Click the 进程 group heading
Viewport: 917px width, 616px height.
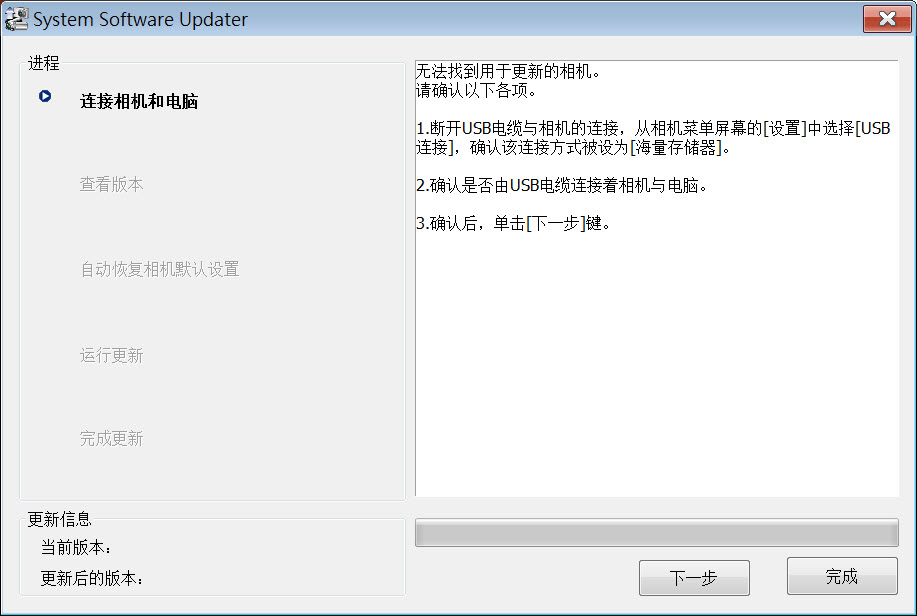(44, 63)
